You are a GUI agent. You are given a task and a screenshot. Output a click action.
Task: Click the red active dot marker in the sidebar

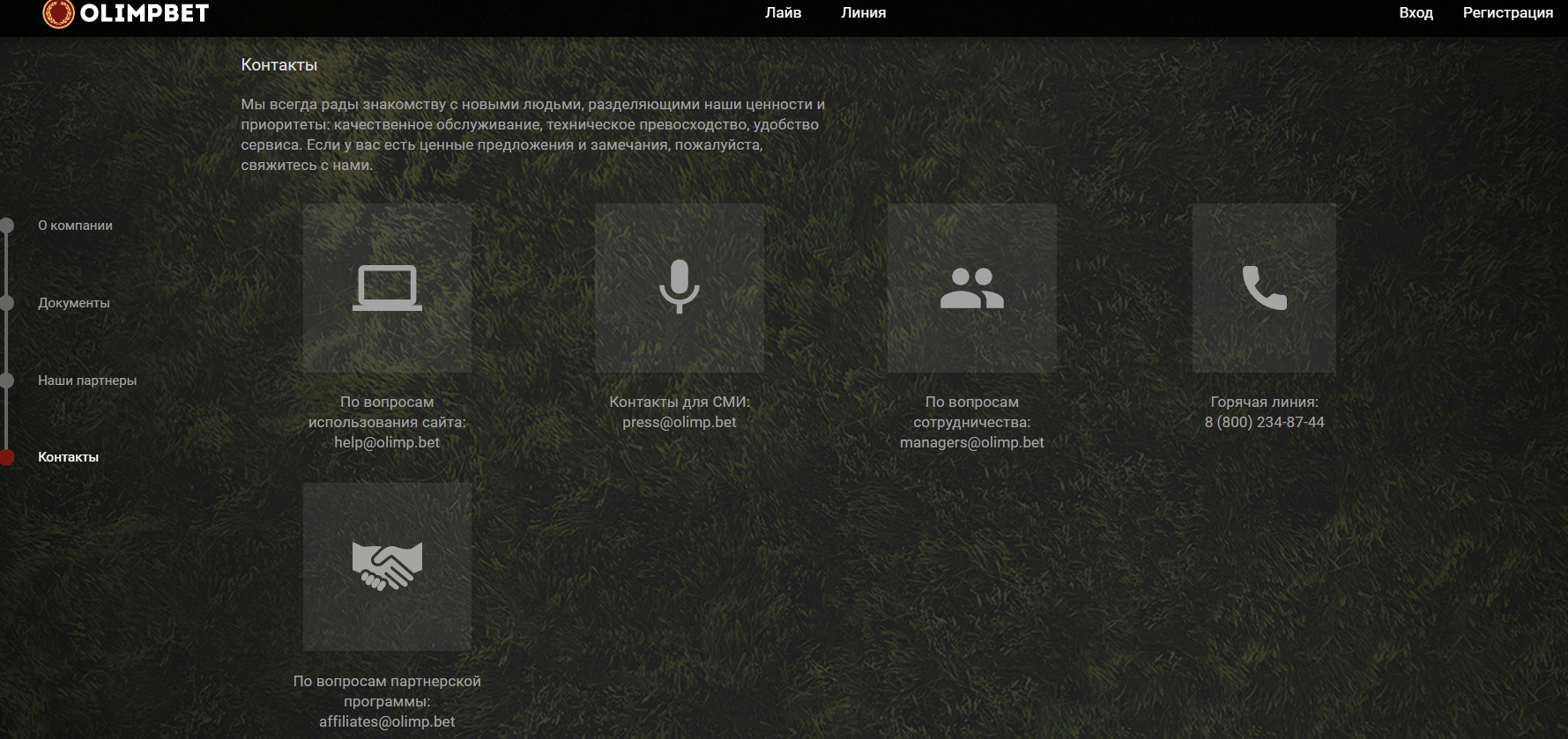pos(7,457)
